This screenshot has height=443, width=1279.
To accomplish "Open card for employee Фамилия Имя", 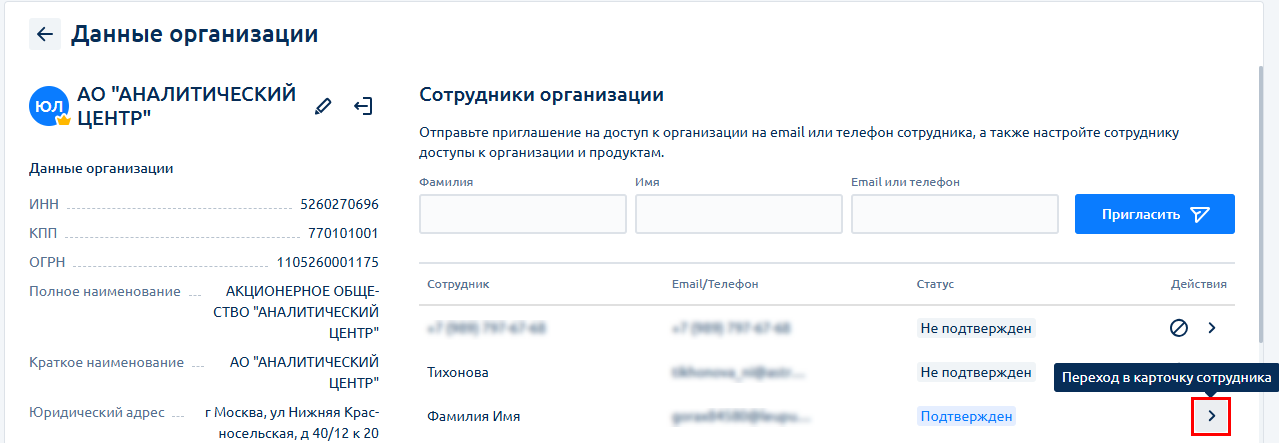I will point(1211,416).
